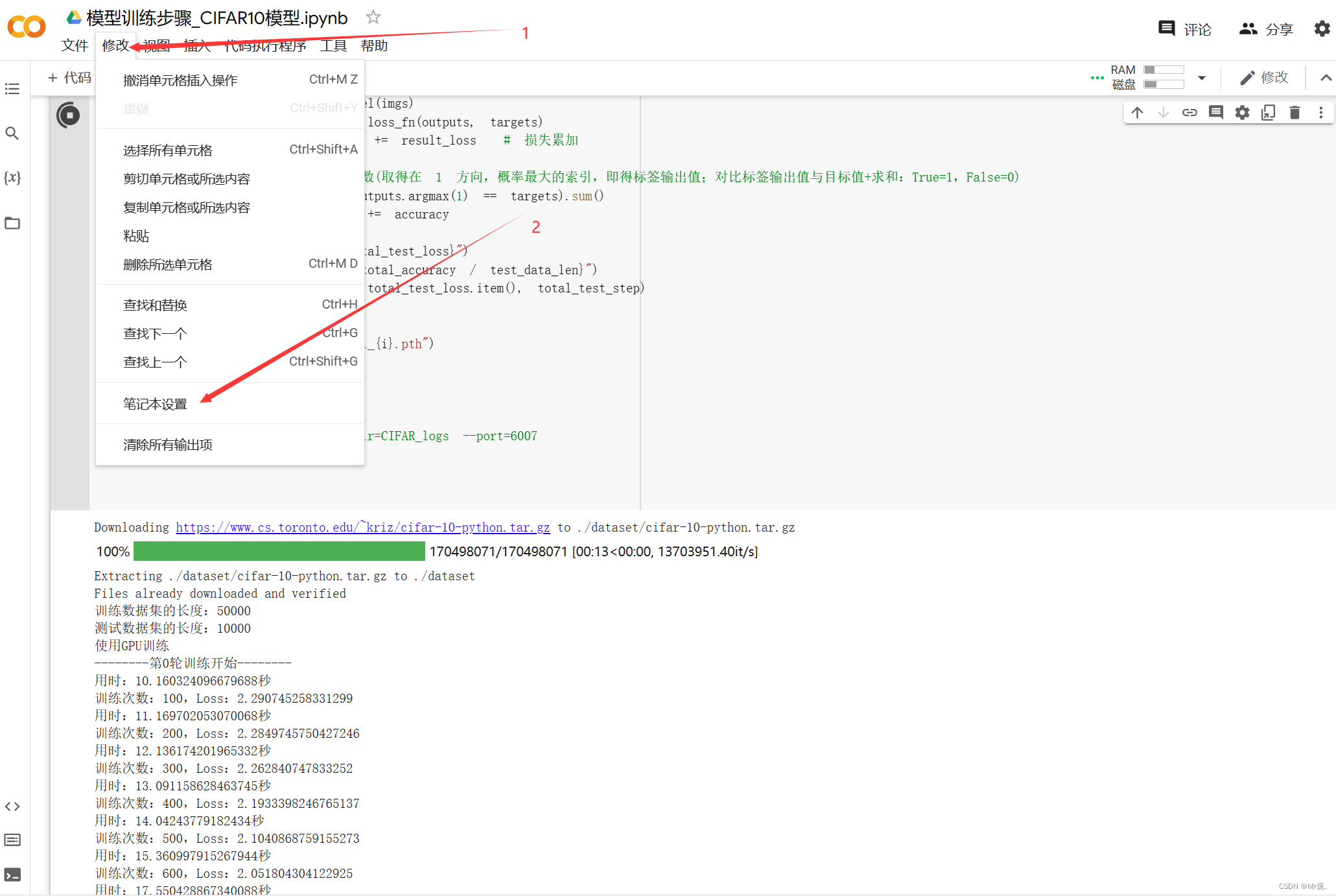Star the notebook with the star icon

point(373,18)
